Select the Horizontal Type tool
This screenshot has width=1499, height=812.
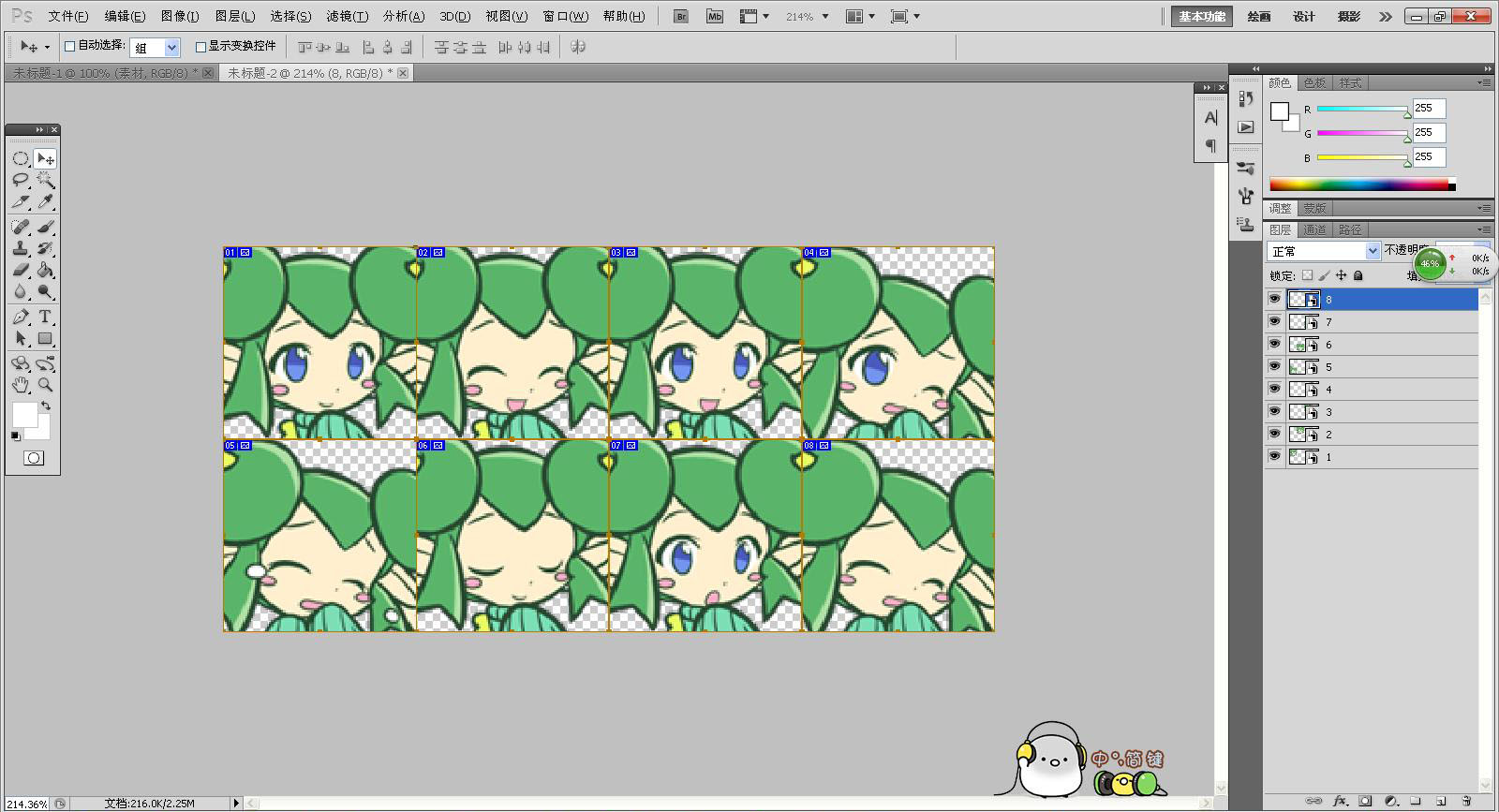[x=45, y=317]
